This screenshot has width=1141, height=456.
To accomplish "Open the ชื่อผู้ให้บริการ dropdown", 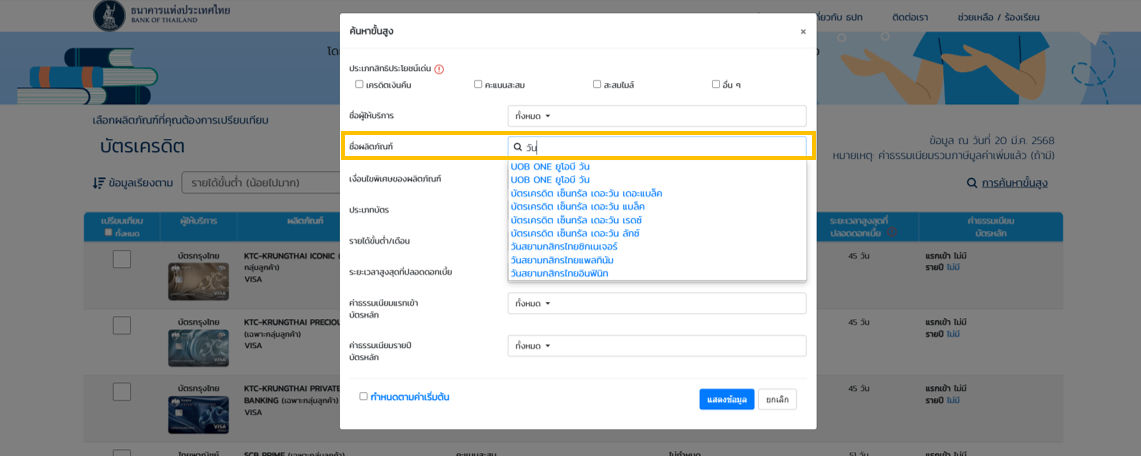I will (x=657, y=116).
